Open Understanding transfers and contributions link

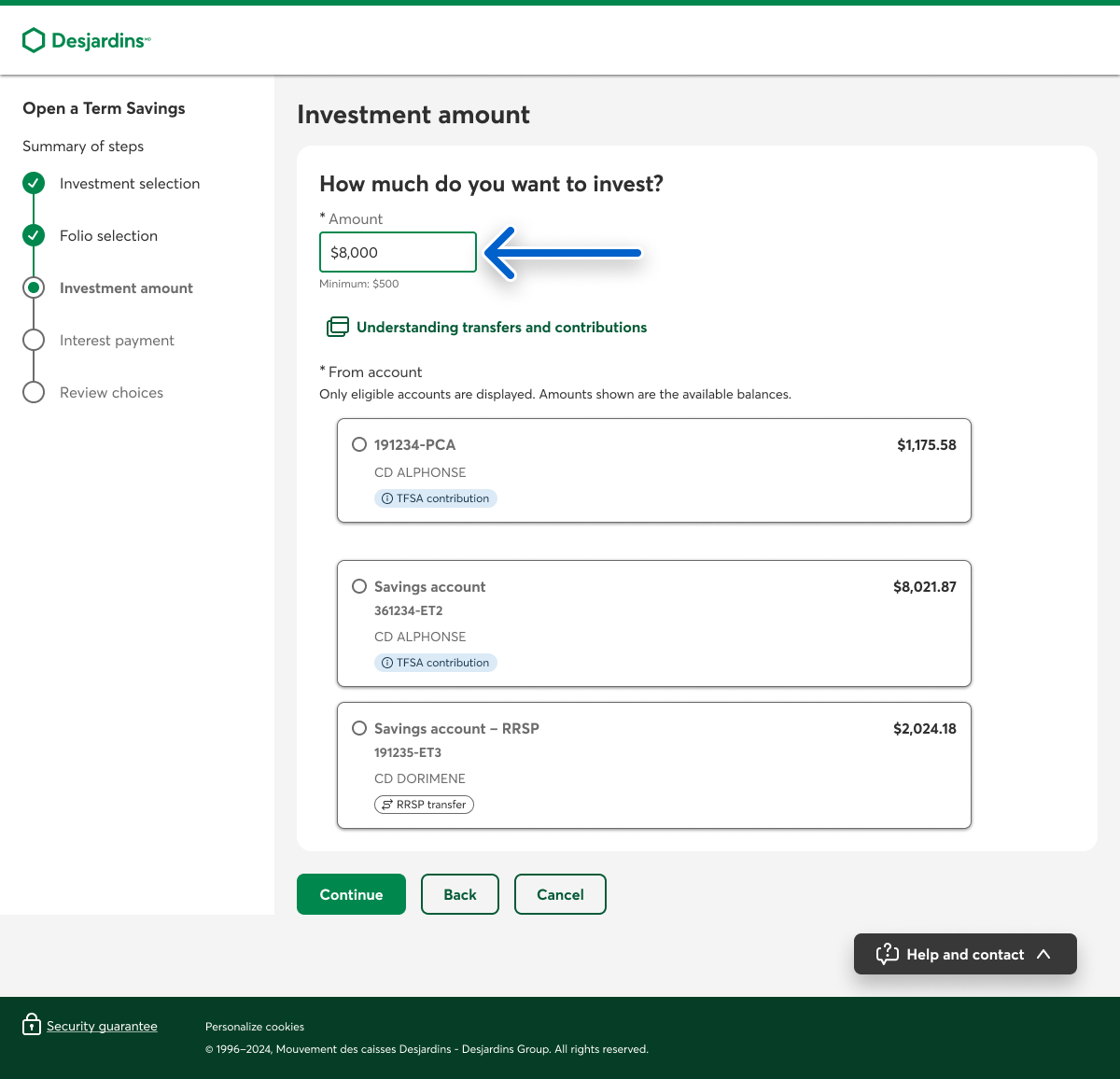tap(501, 328)
